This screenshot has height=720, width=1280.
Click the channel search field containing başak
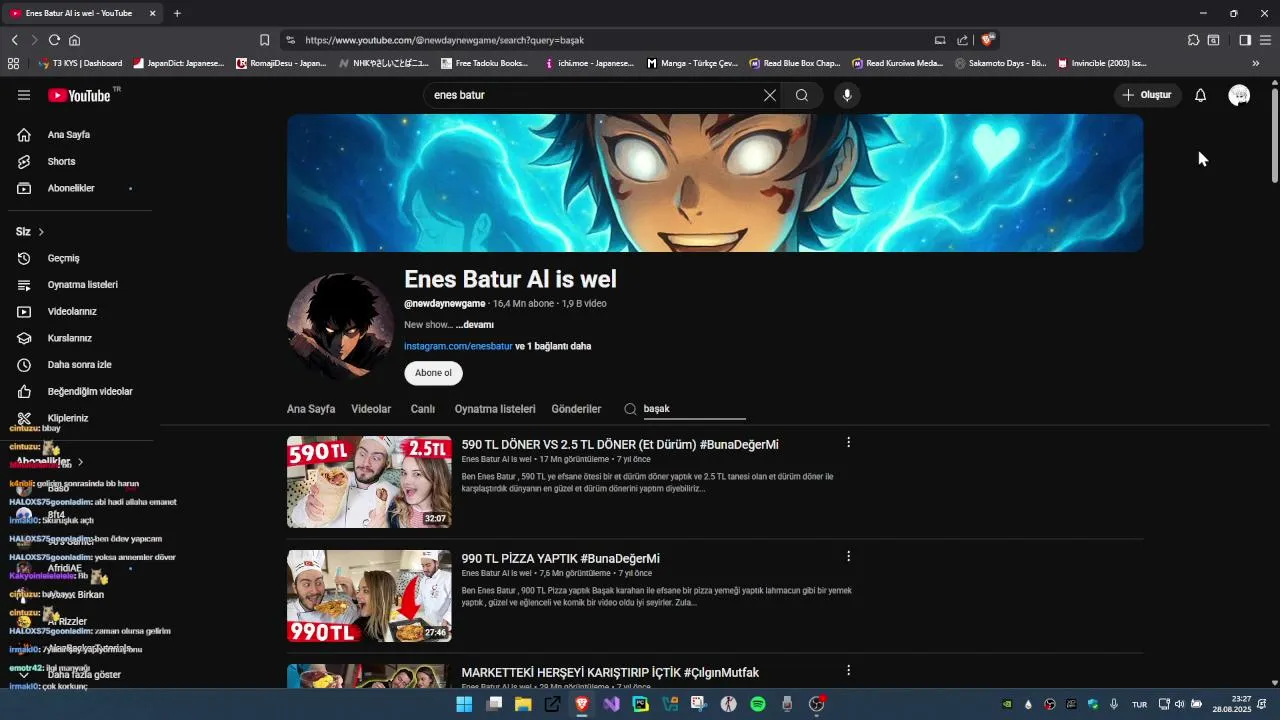(694, 409)
